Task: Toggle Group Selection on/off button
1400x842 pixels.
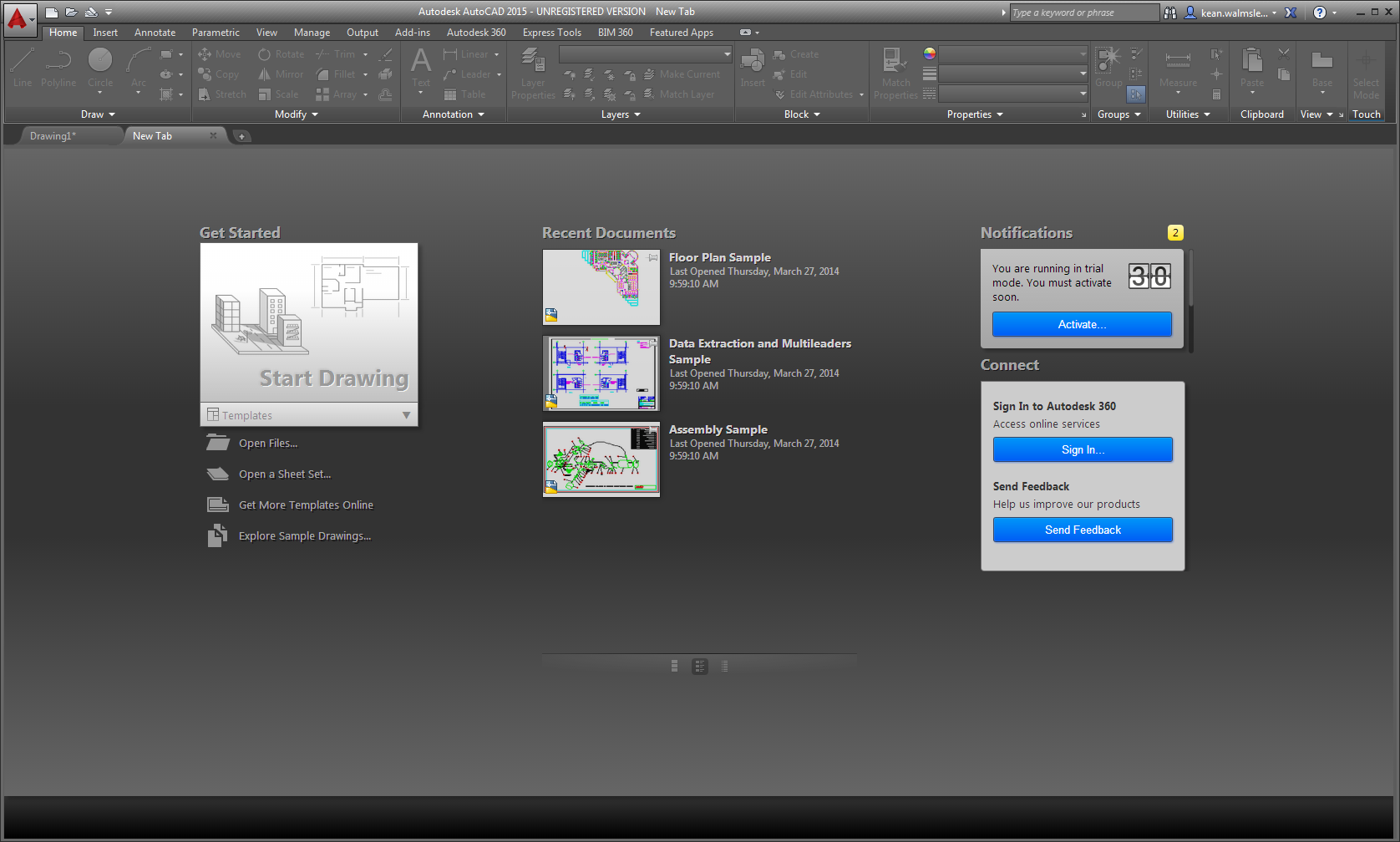Action: [x=1136, y=94]
